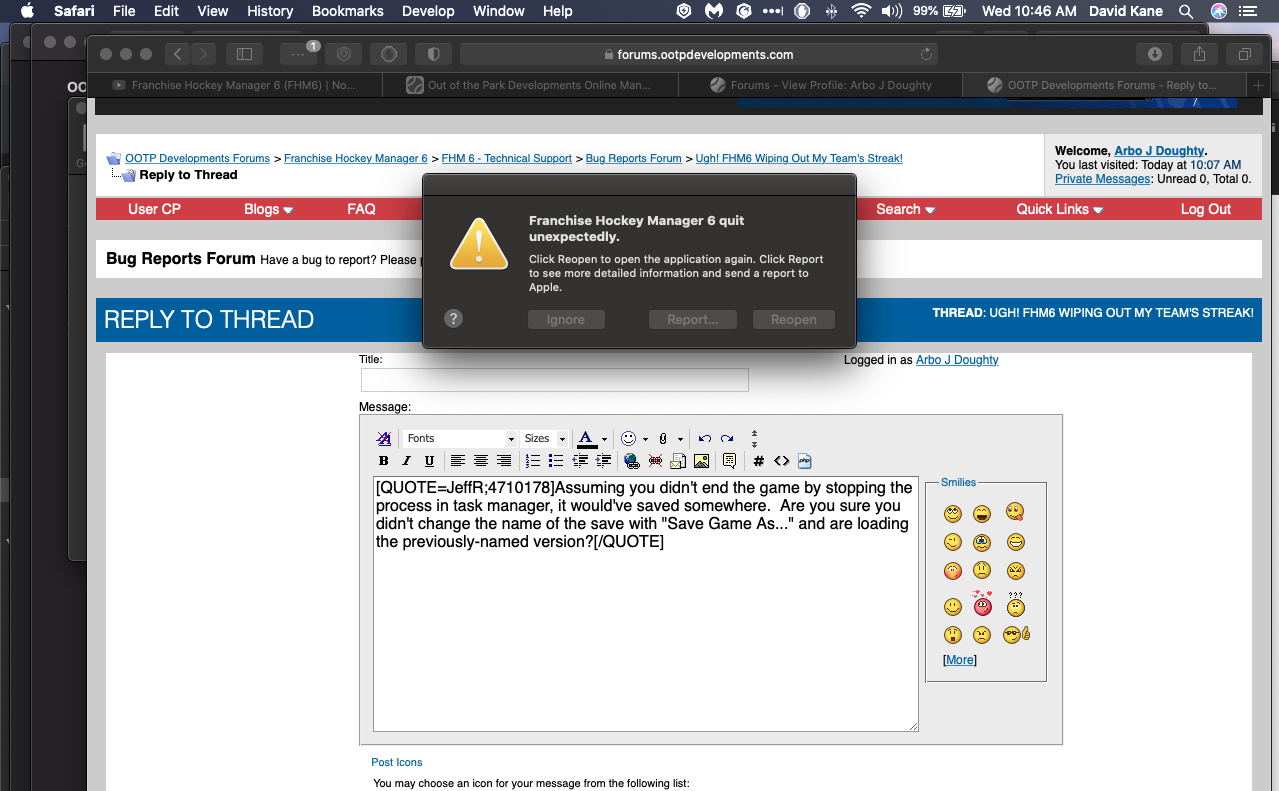Toggle underline formatting in the editor
1279x791 pixels.
429,461
